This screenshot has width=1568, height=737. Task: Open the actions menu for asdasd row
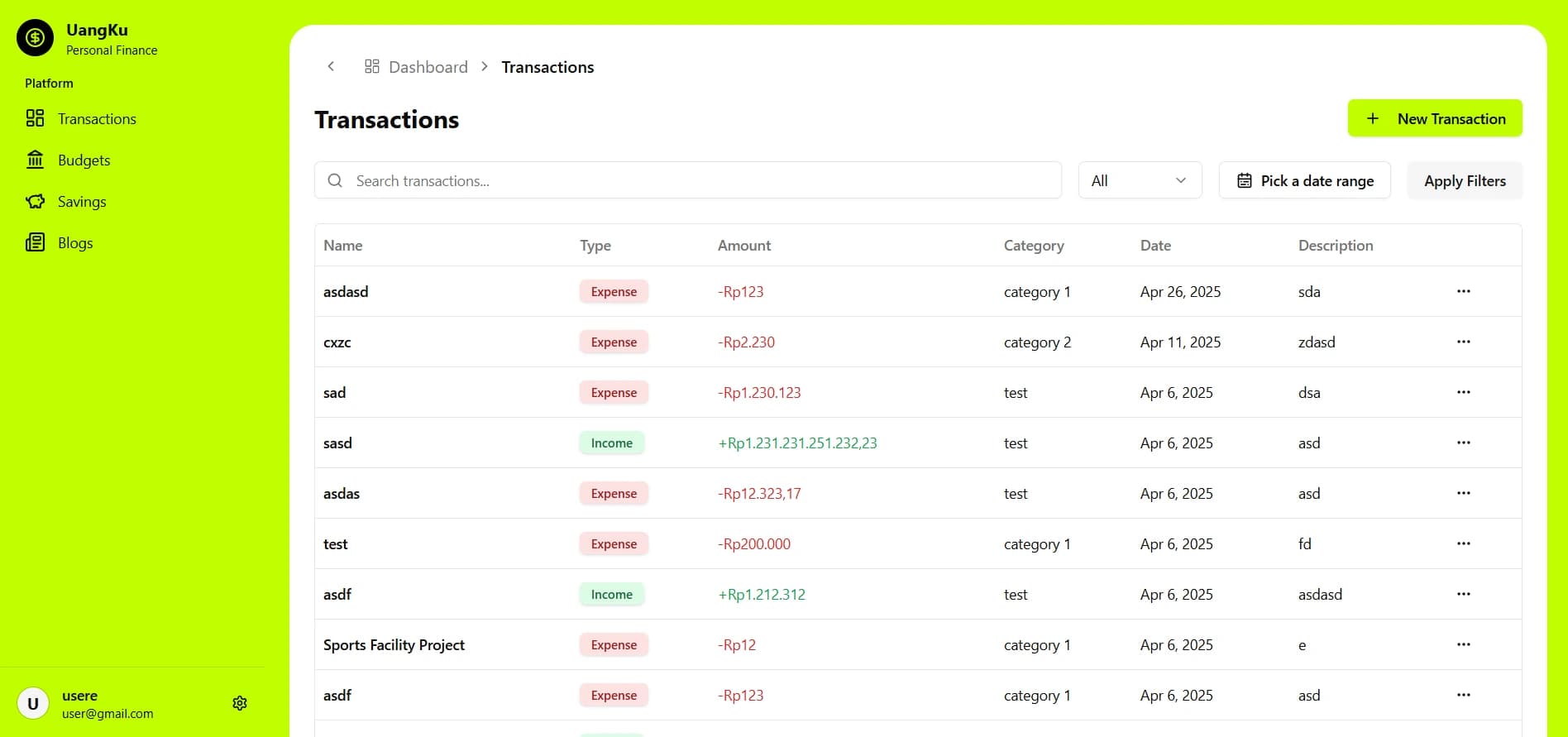(x=1464, y=291)
